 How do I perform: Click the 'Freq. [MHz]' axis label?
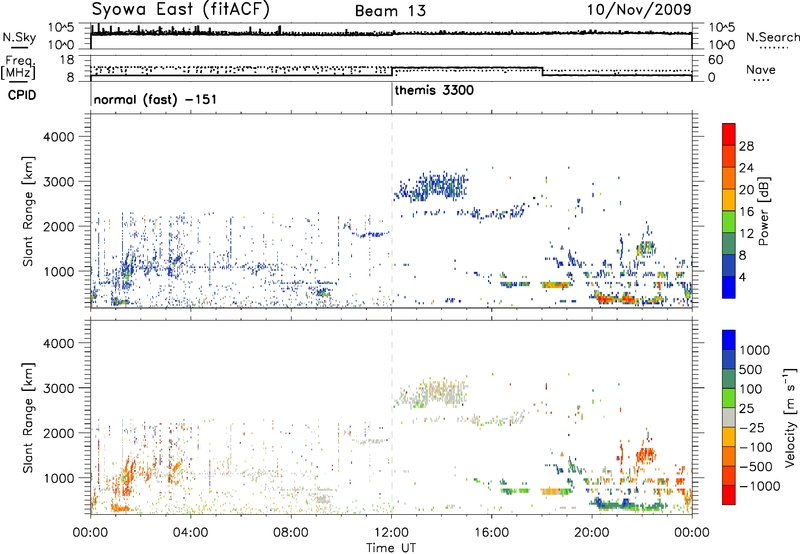click(x=18, y=67)
